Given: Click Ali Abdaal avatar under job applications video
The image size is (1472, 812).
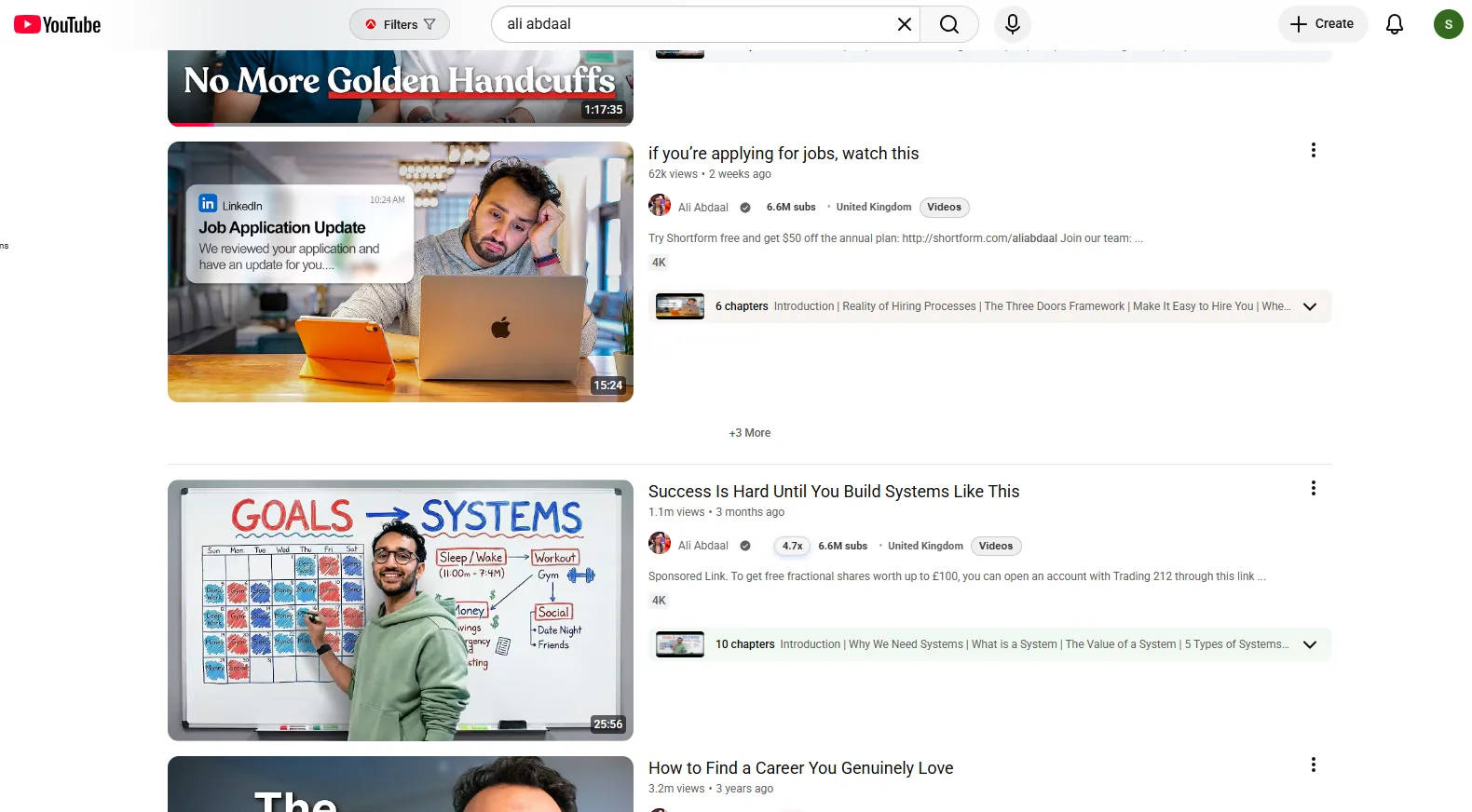Looking at the screenshot, I should point(660,206).
